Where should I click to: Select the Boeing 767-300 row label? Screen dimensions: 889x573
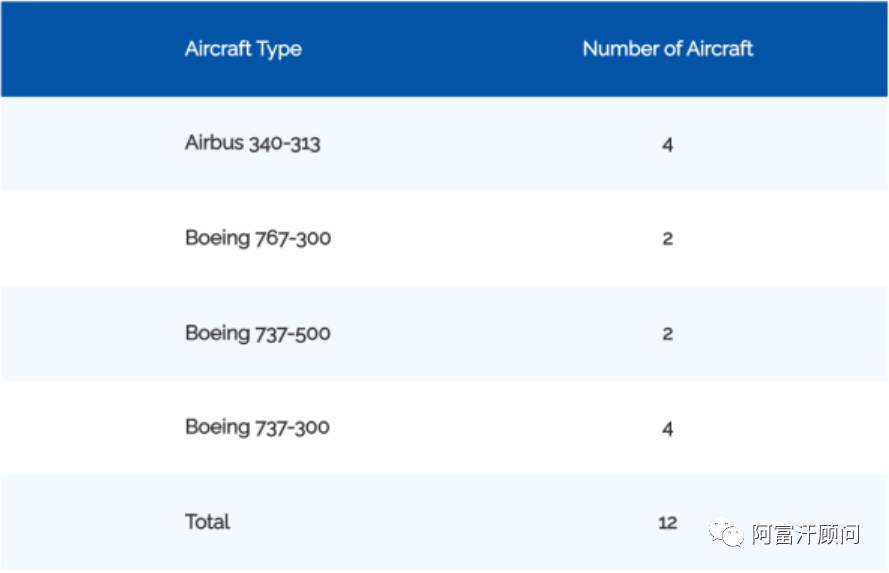click(x=257, y=238)
